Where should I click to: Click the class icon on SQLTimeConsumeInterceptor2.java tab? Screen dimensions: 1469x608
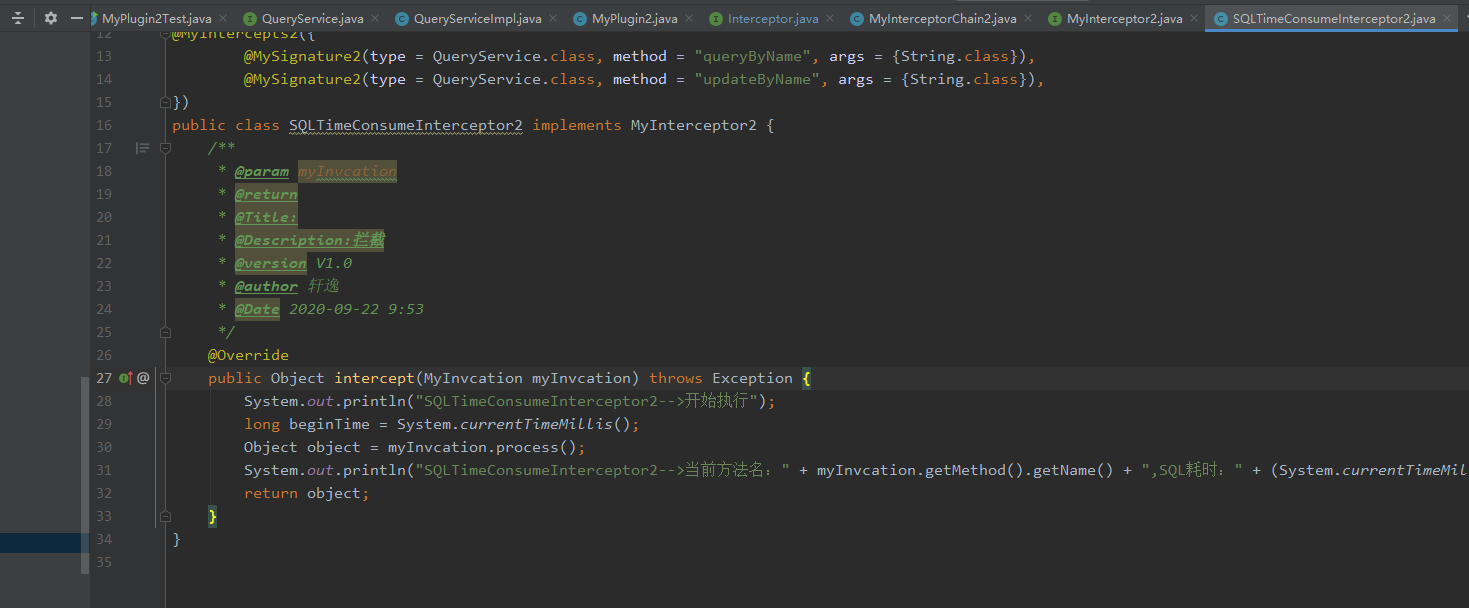1221,19
